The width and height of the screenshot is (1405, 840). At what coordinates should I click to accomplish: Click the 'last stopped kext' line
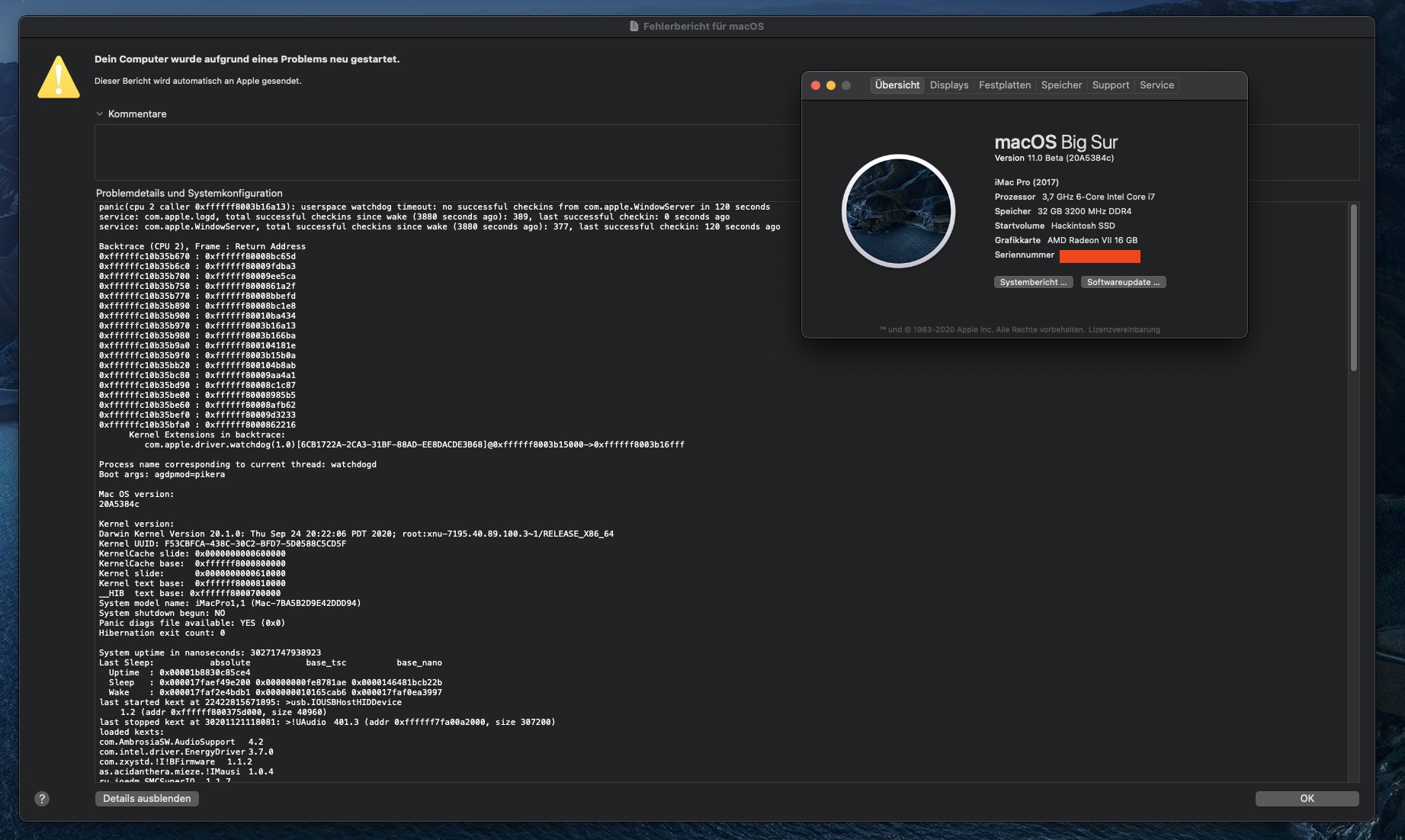[327, 722]
